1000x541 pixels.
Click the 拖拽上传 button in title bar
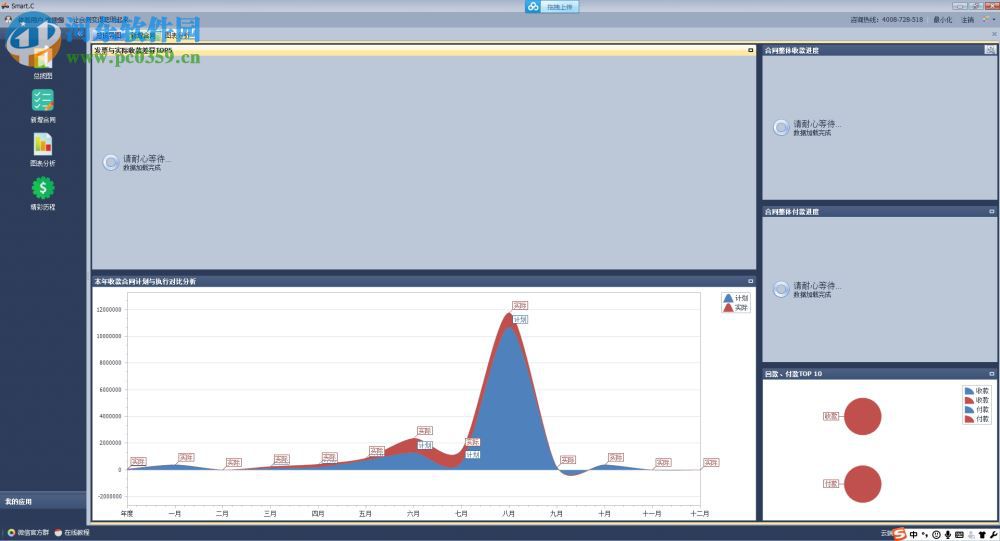[x=560, y=7]
